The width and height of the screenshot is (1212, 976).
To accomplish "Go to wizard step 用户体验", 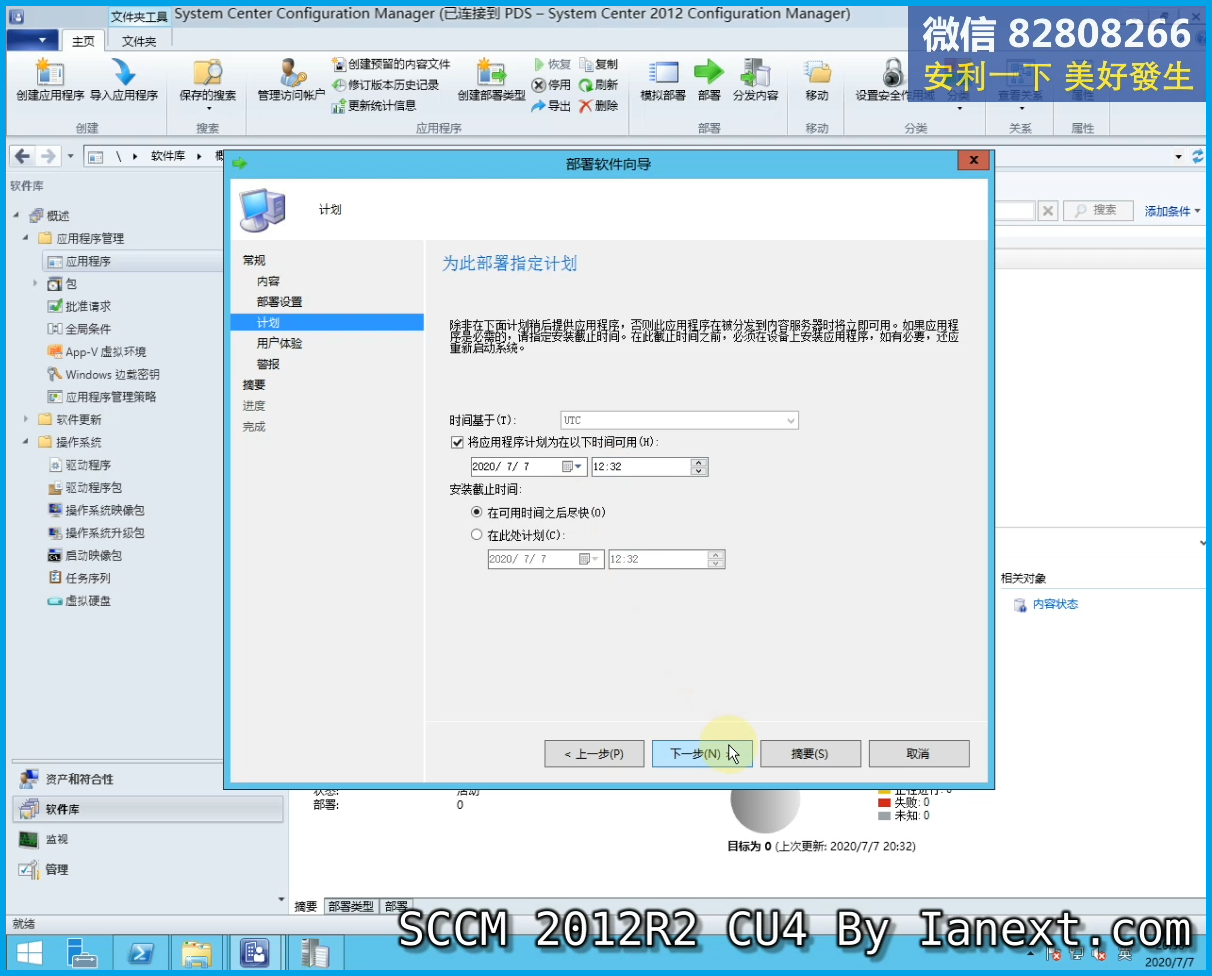I will pos(279,343).
